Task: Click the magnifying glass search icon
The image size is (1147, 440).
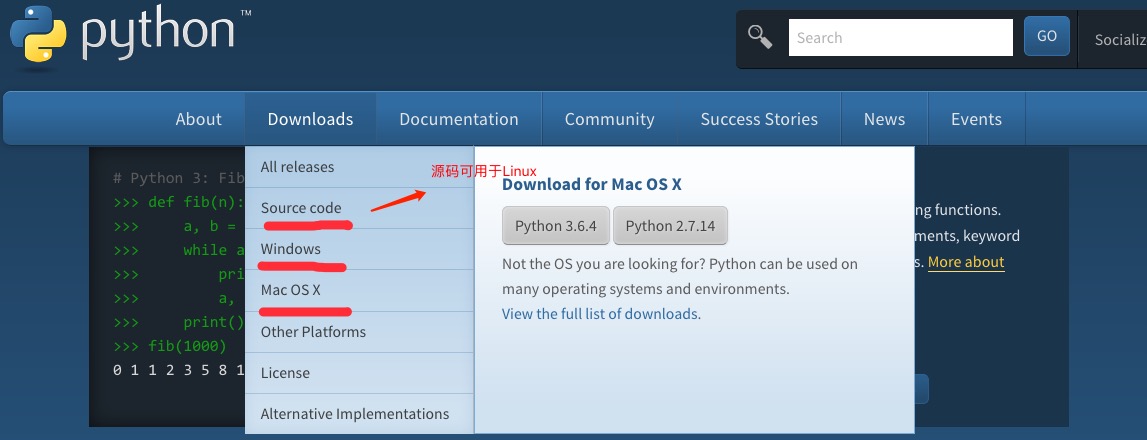Action: tap(760, 36)
